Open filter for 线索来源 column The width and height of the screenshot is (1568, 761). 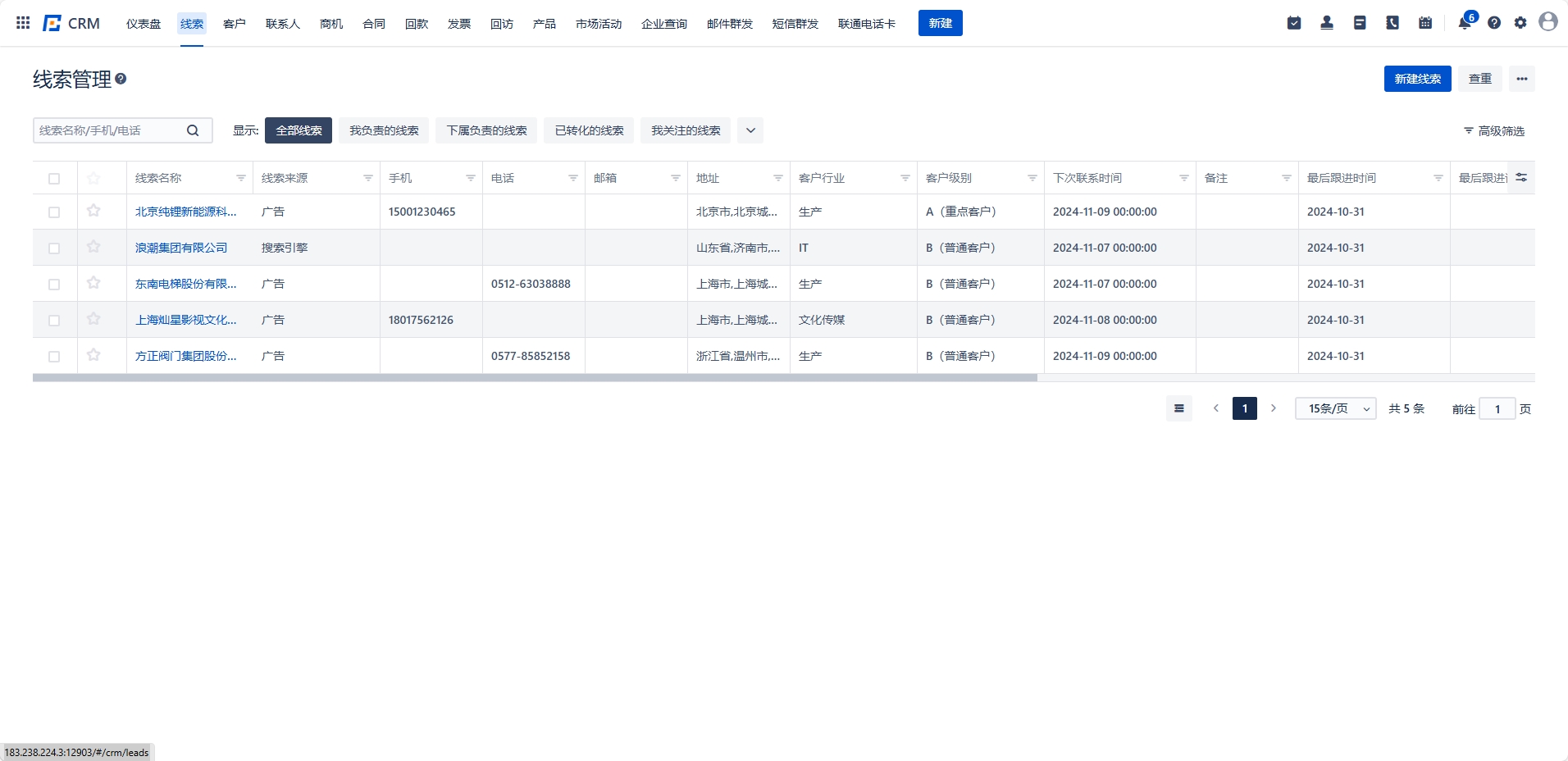point(368,178)
